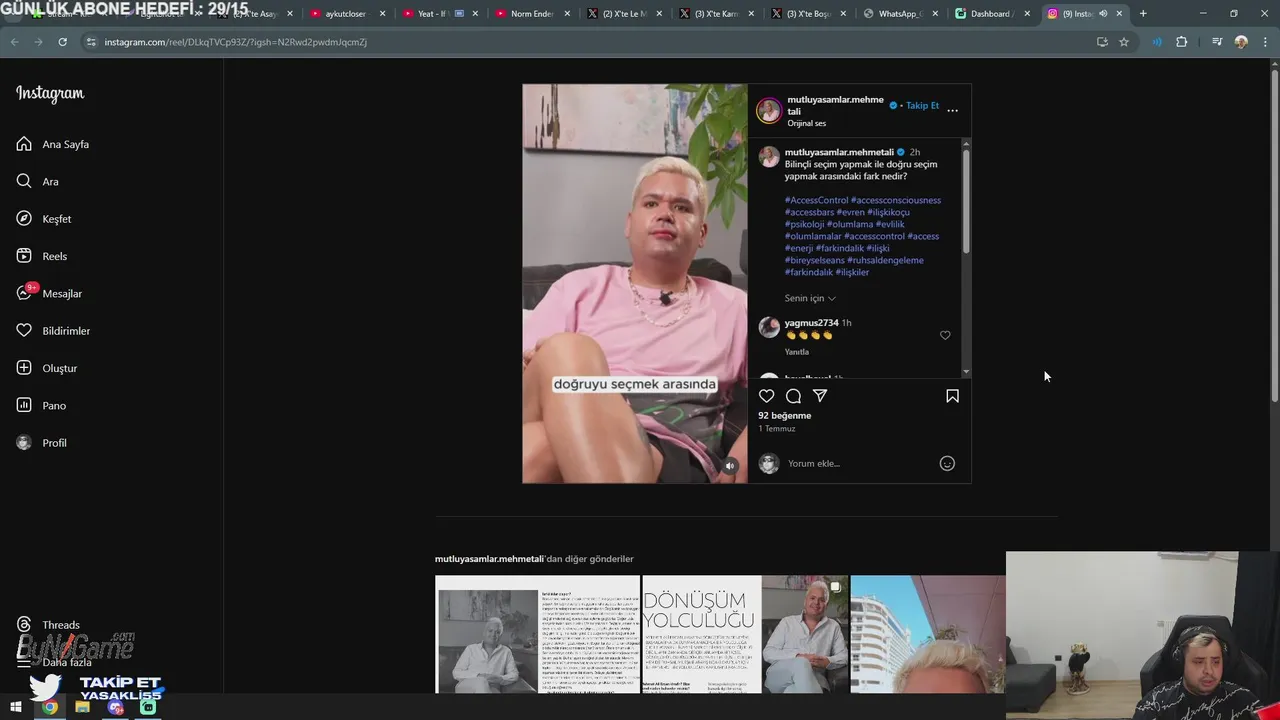
Task: Reply to yagmus2734 via Yanıtla
Action: [797, 352]
